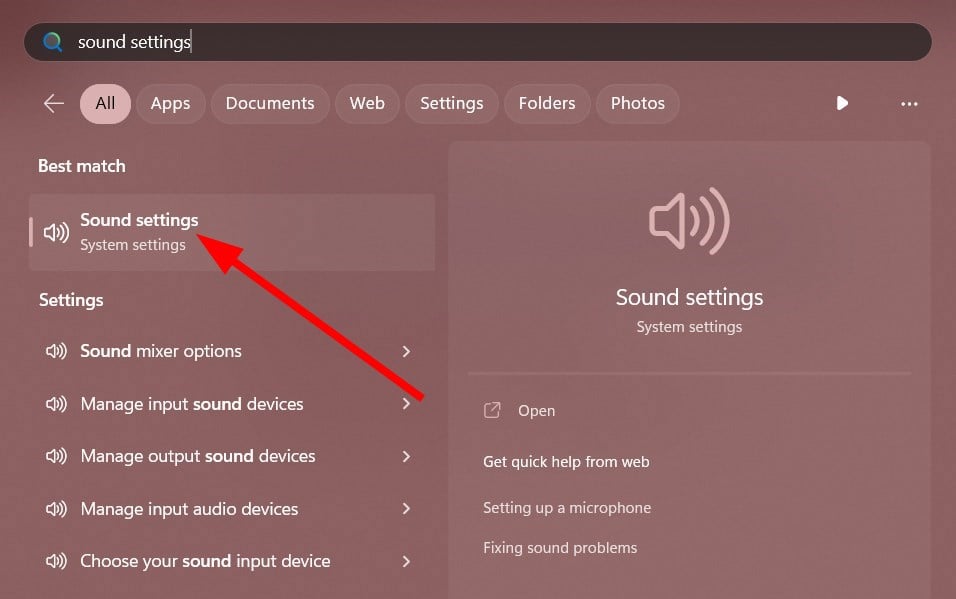
Task: Select the Photos filter tab
Action: pyautogui.click(x=637, y=103)
